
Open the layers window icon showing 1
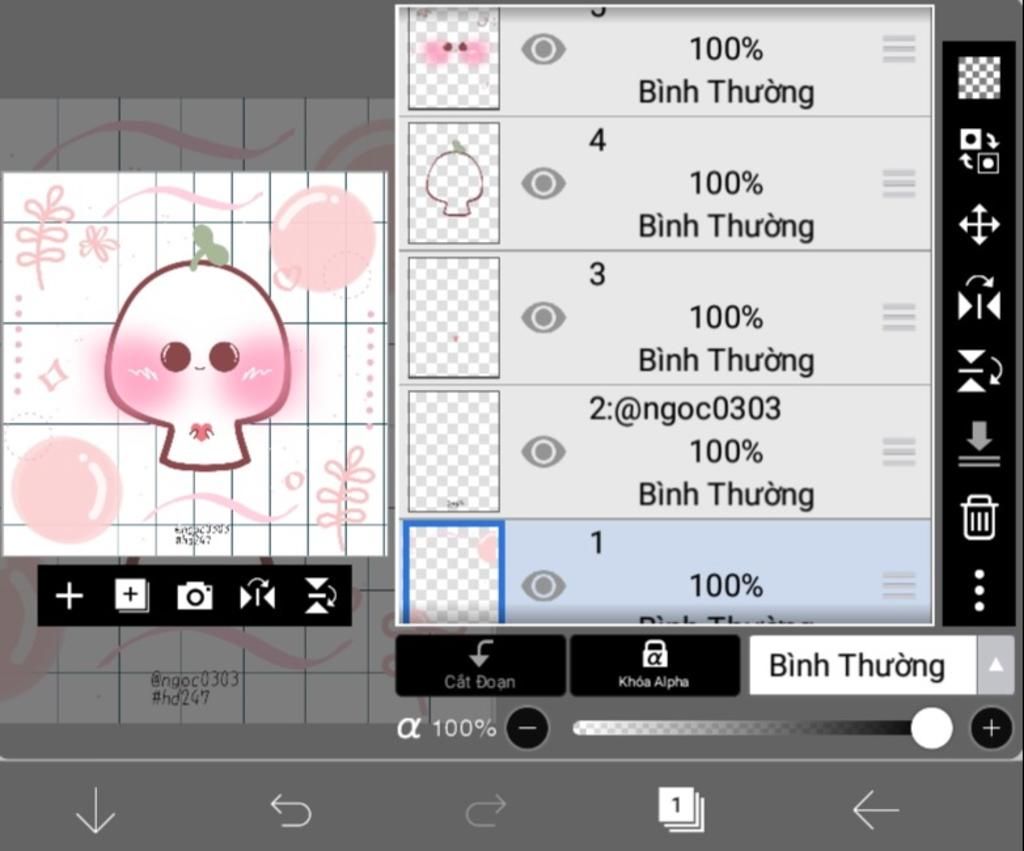(x=681, y=810)
